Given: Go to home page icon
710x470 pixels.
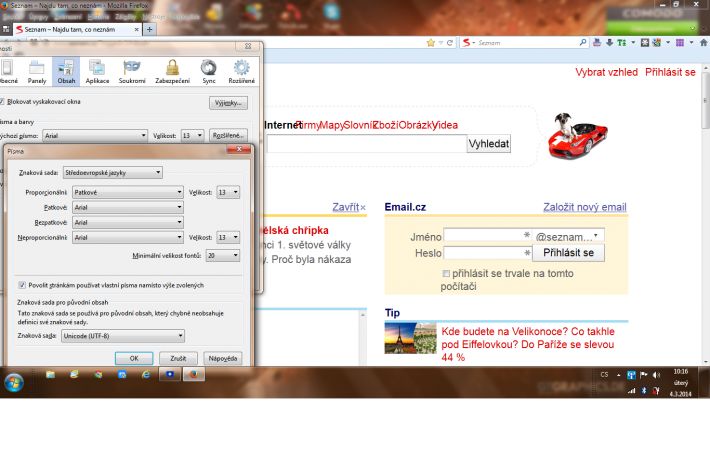Looking at the screenshot, I should pyautogui.click(x=703, y=42).
